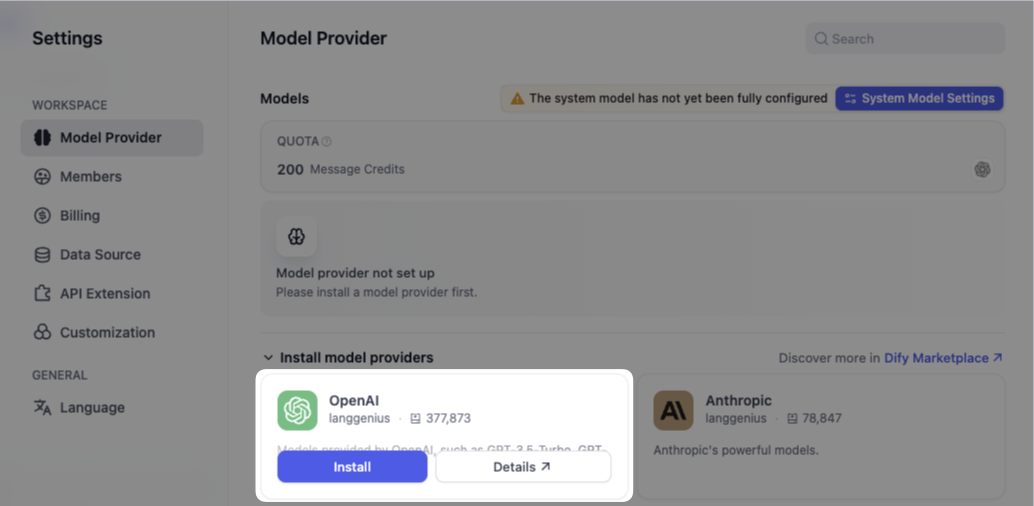The height and width of the screenshot is (506, 1034).
Task: Click the OpenAI logo icon
Action: [x=297, y=410]
